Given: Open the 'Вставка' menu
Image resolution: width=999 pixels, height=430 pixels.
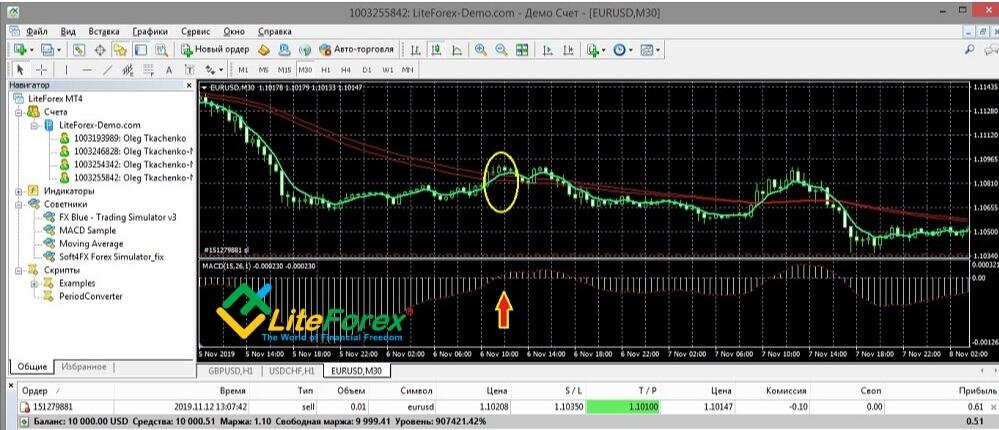Looking at the screenshot, I should 104,31.
